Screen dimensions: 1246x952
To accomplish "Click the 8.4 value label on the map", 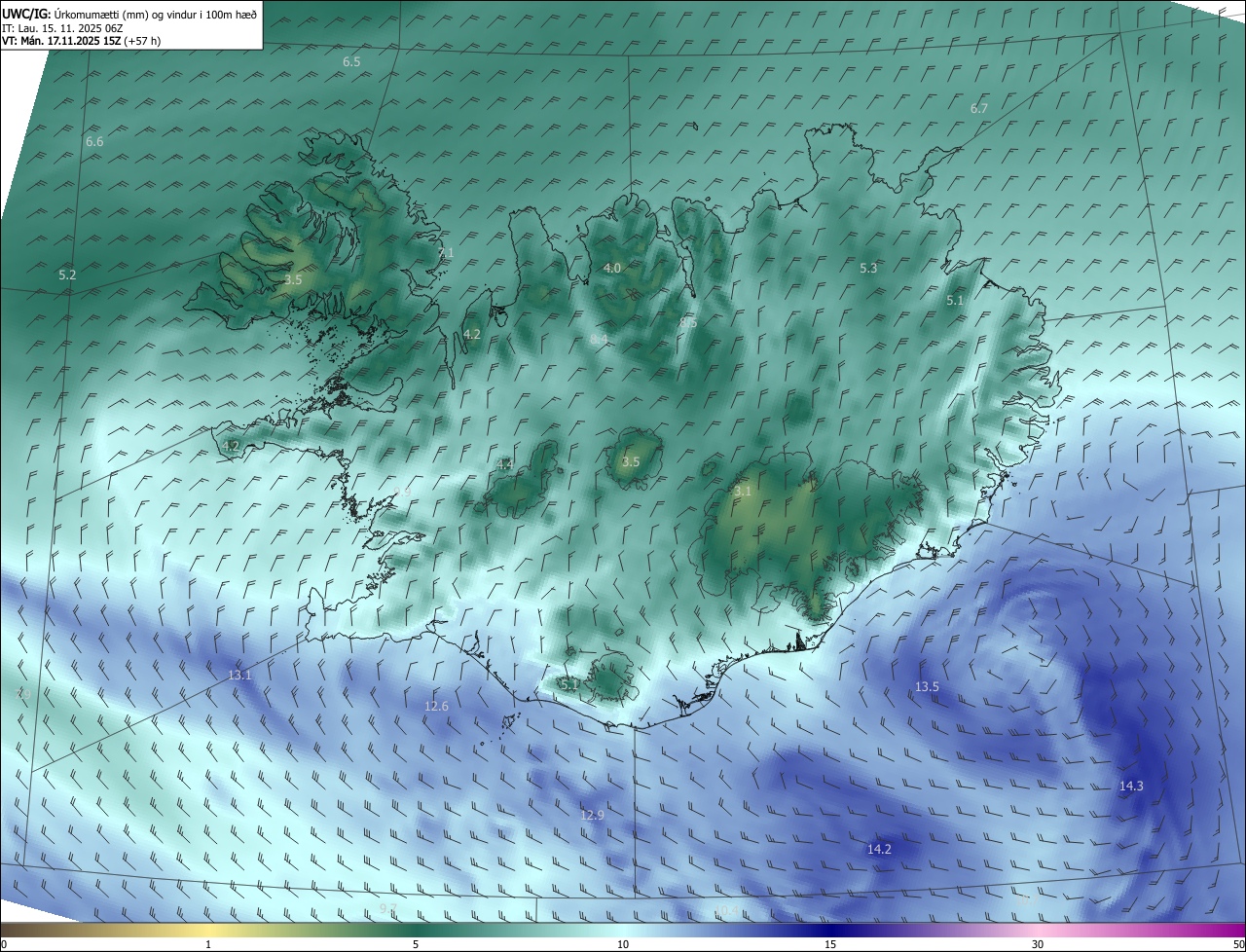I will pos(599,339).
